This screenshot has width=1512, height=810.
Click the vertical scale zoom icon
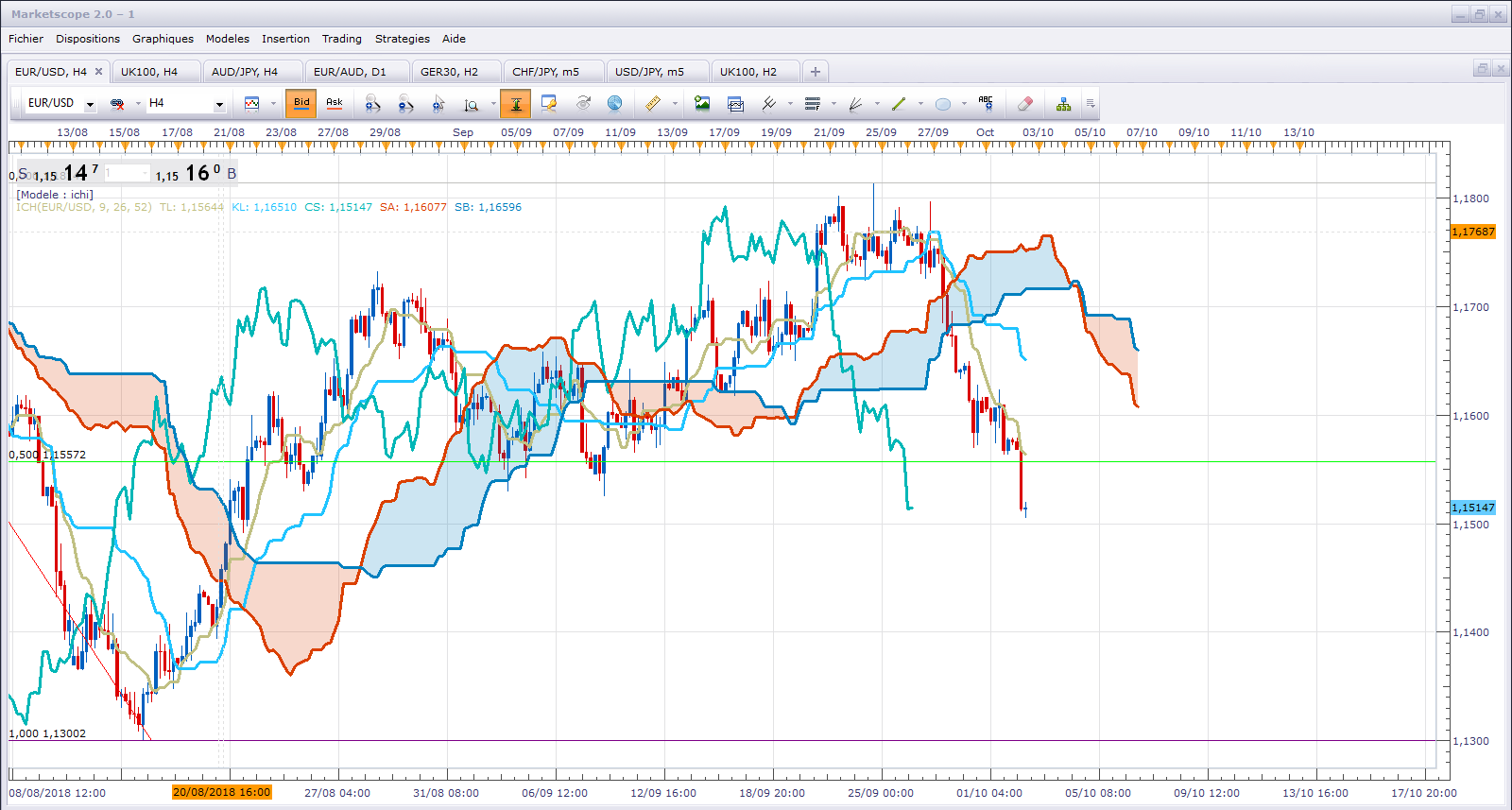point(472,104)
